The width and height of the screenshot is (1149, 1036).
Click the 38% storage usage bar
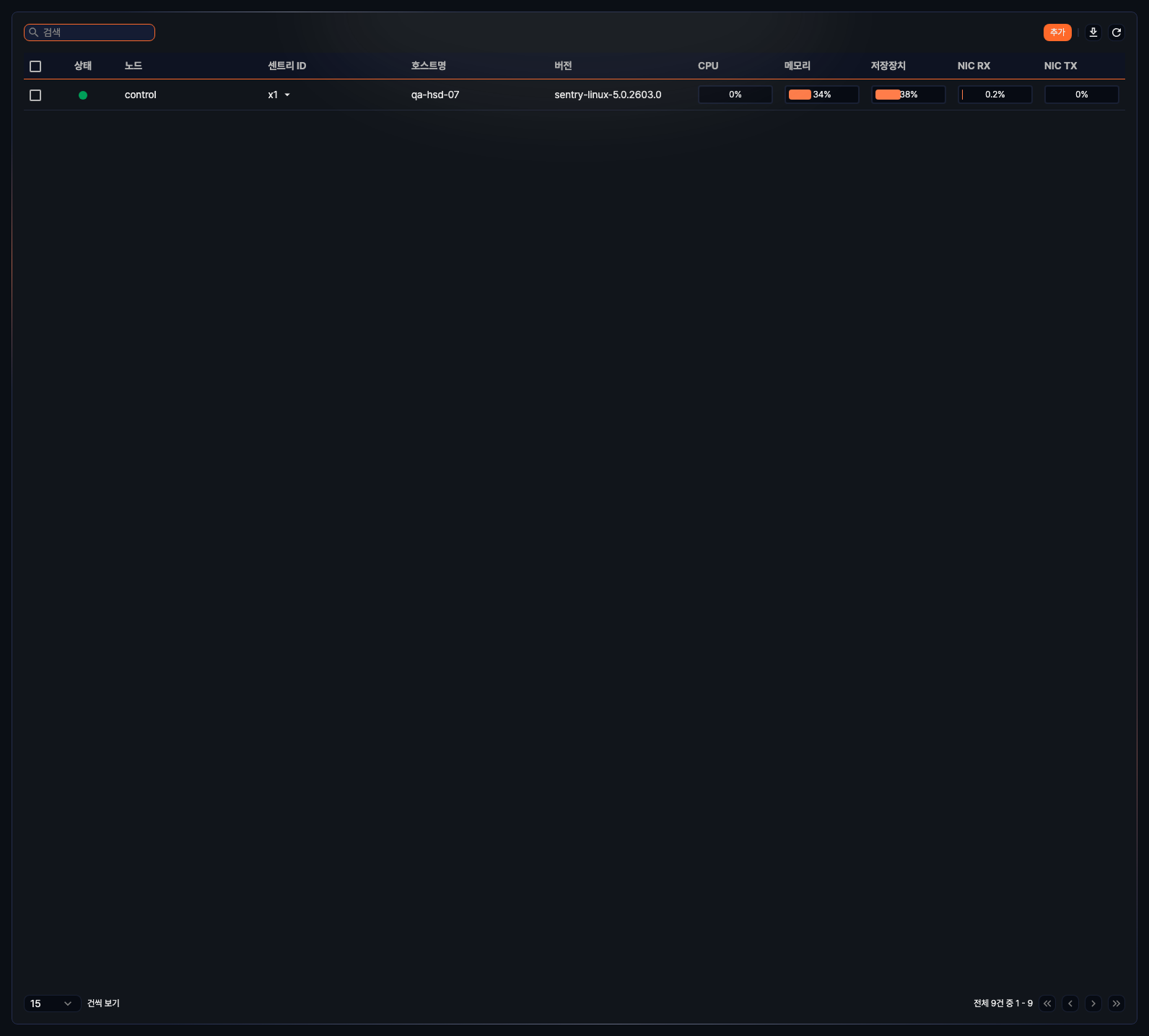[908, 95]
